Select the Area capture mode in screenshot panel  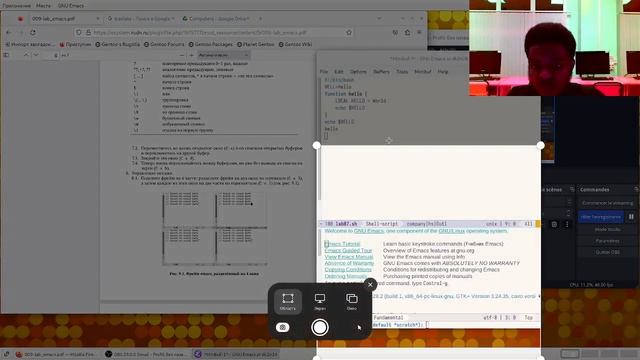tap(288, 302)
